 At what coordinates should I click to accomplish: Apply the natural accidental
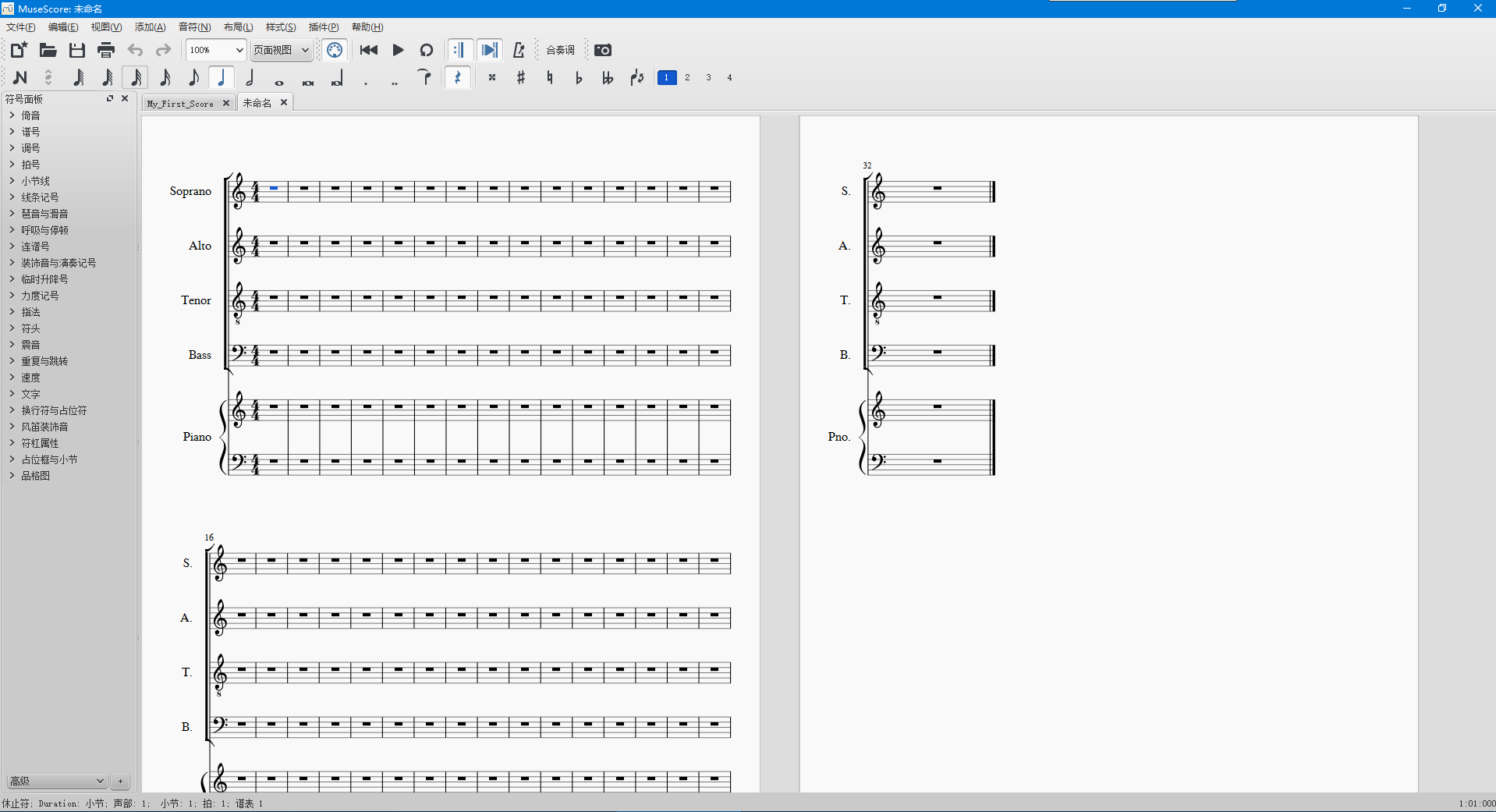[550, 77]
